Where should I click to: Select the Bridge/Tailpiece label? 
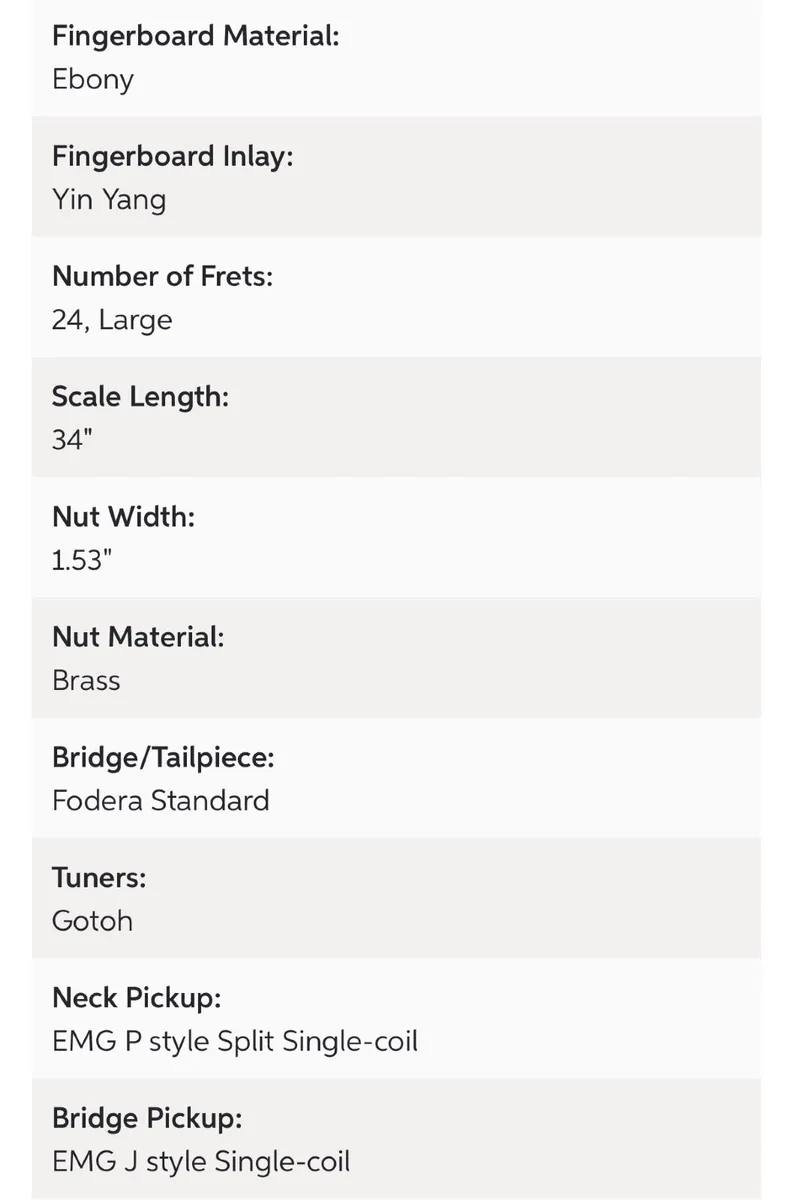click(x=163, y=757)
